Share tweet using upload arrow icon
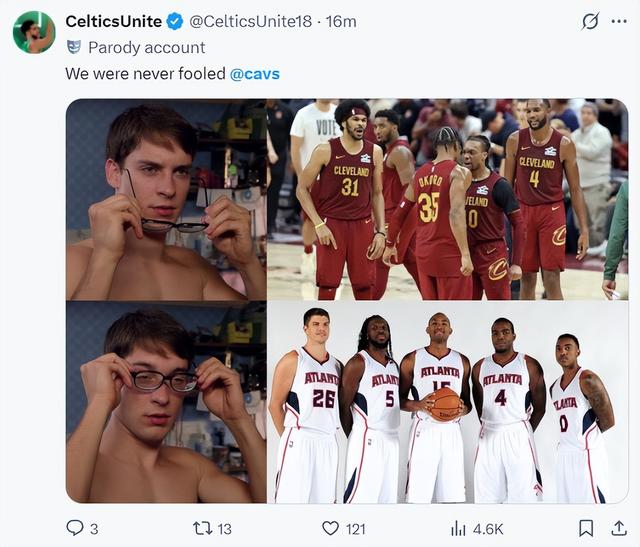 [619, 528]
